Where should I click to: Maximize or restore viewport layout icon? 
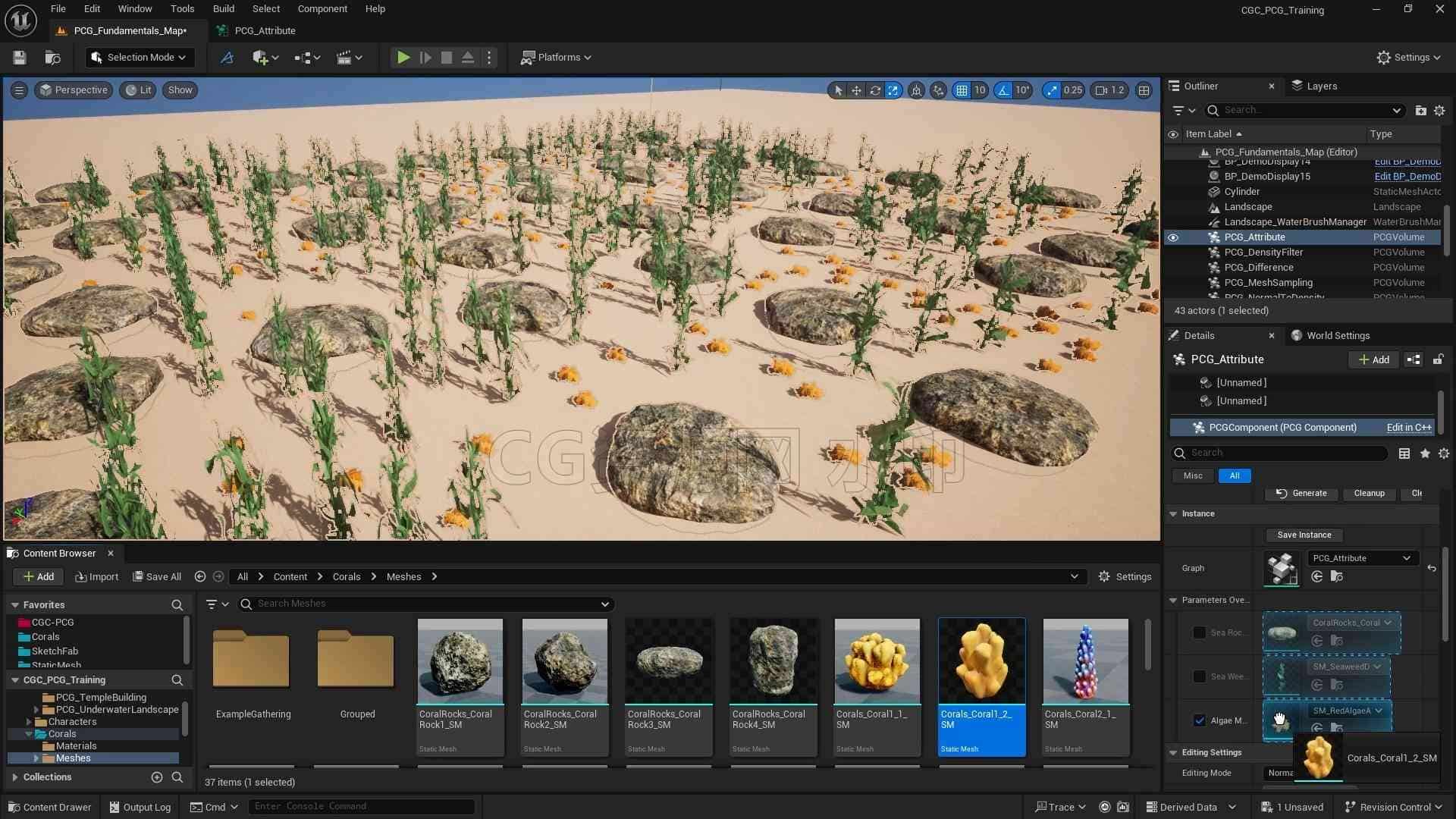point(1144,90)
